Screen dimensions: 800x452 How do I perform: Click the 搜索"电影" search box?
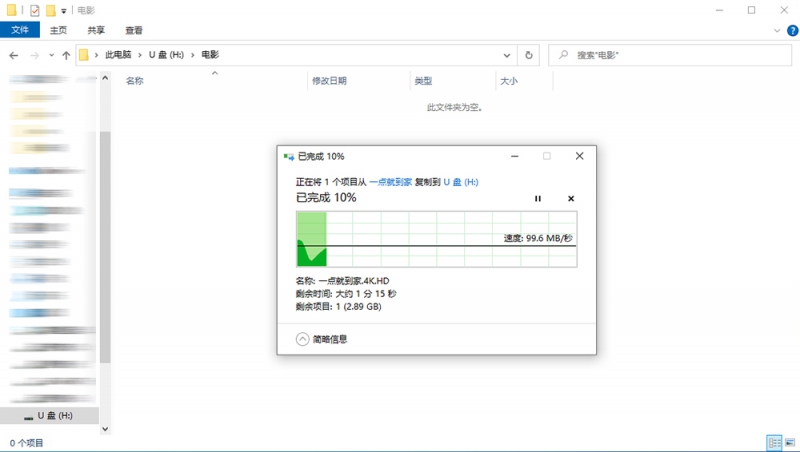click(x=670, y=55)
